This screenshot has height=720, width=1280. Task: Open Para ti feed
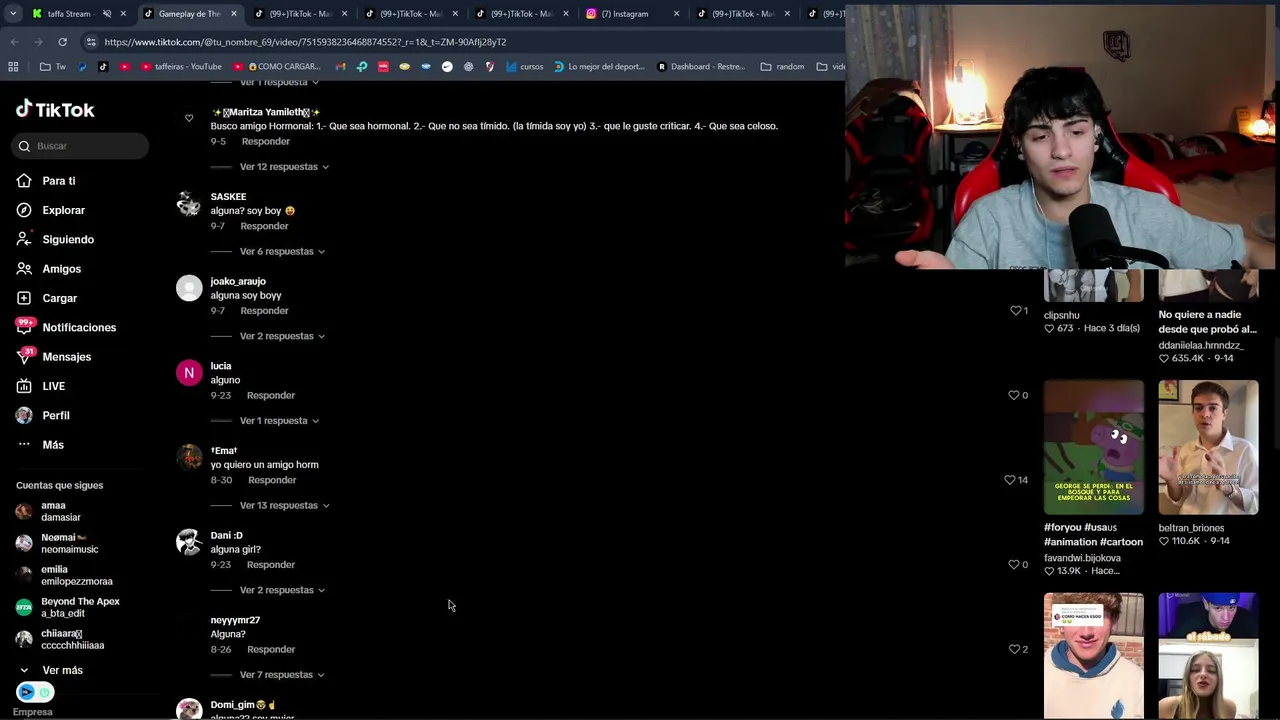[58, 181]
